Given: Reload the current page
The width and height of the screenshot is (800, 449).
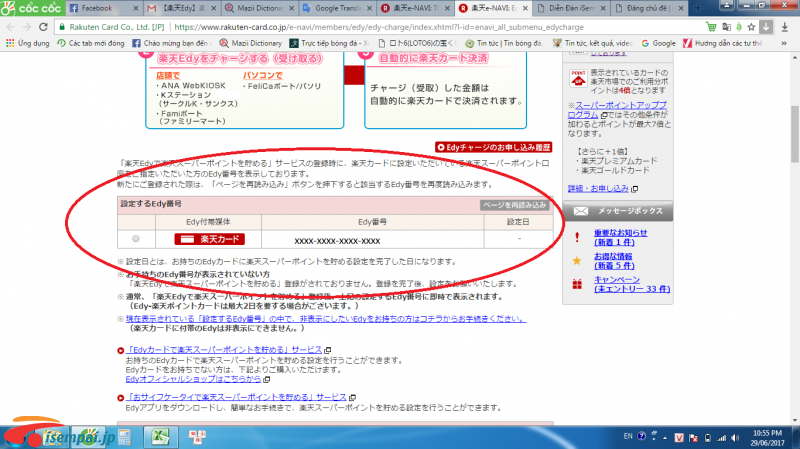Looking at the screenshot, I should [x=43, y=27].
